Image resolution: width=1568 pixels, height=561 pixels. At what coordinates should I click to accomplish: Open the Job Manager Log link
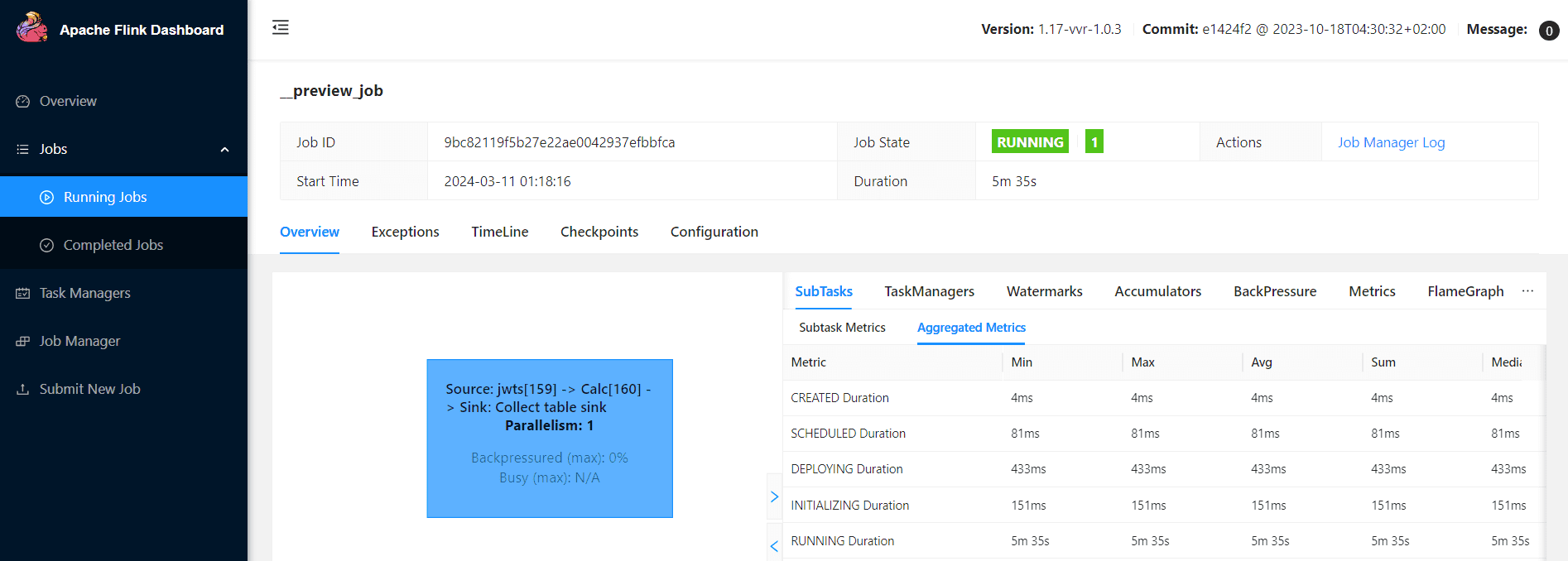[x=1391, y=142]
